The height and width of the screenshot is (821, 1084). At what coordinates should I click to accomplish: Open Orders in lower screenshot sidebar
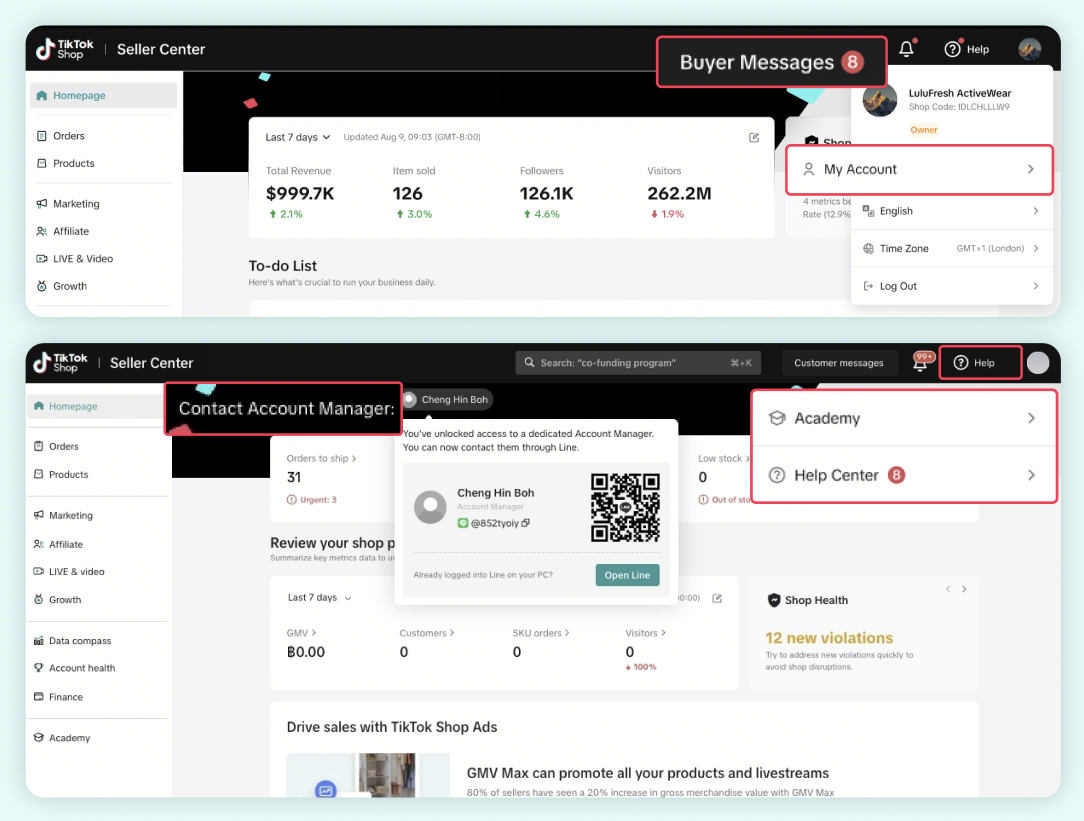56,446
